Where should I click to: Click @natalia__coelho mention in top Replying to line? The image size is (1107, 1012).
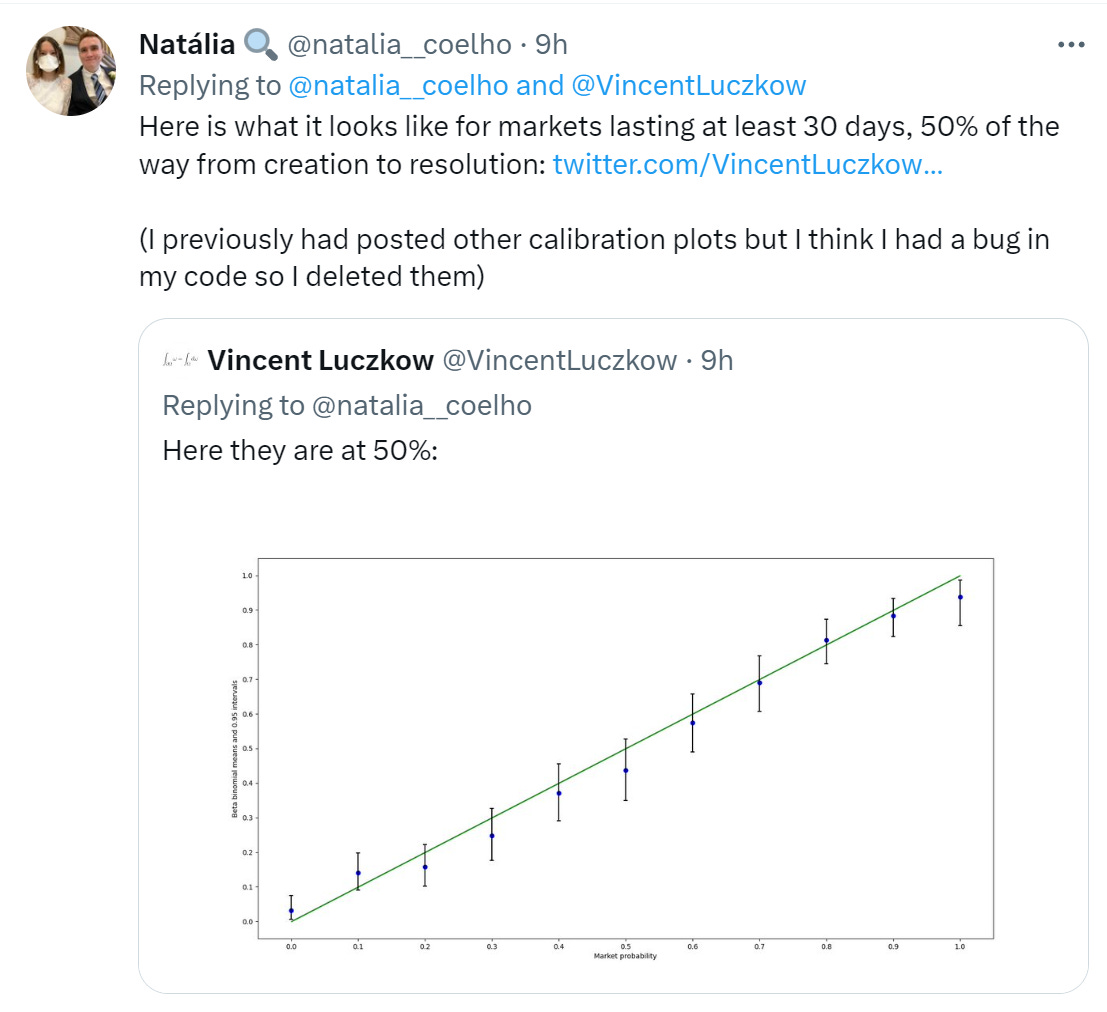(x=399, y=85)
